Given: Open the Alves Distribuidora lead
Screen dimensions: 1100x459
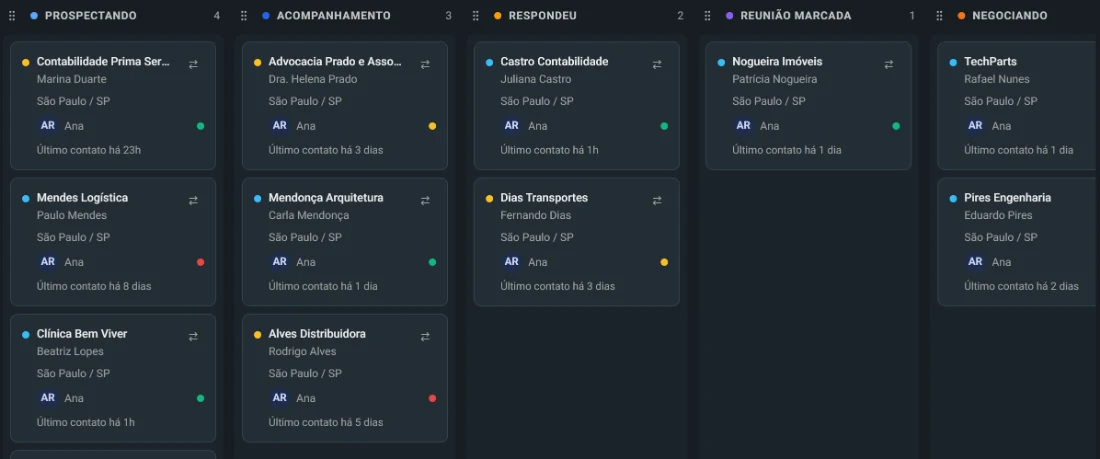Looking at the screenshot, I should 317,334.
